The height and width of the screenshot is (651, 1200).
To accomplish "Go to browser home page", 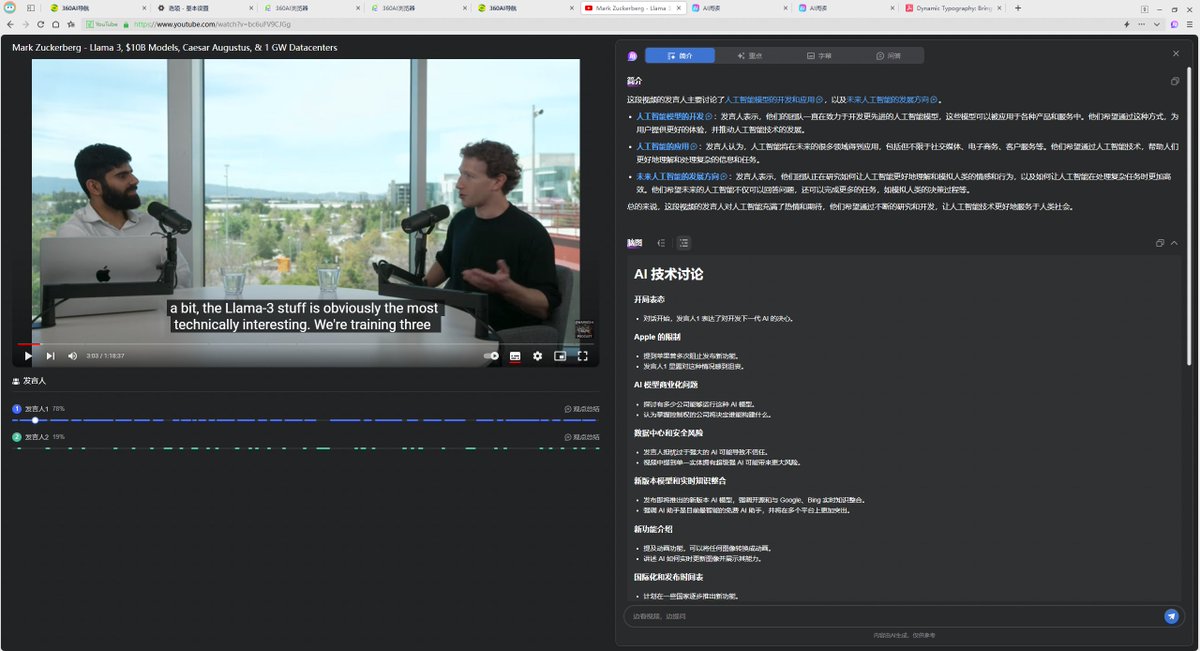I will [56, 24].
